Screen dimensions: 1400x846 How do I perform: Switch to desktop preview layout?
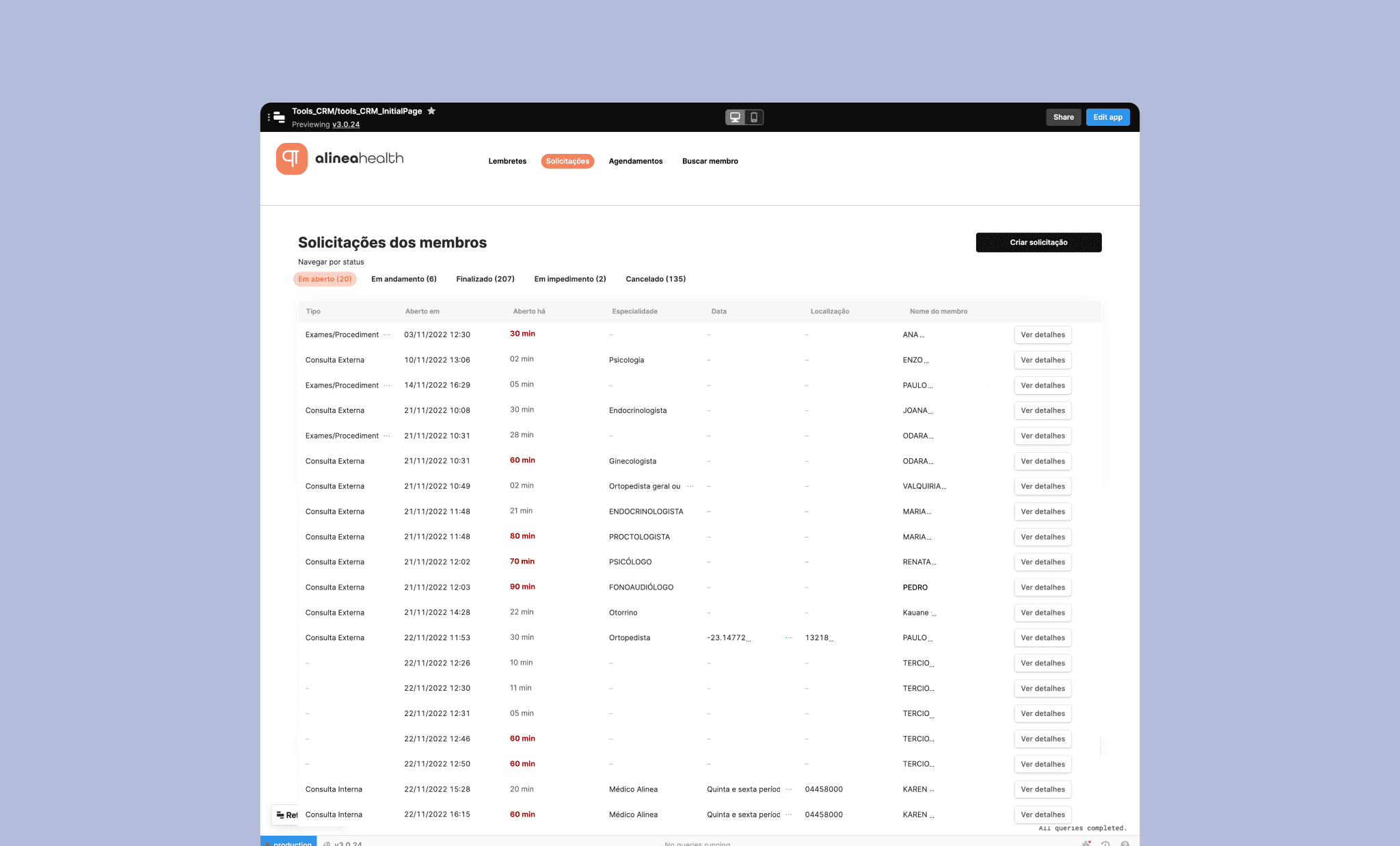735,117
